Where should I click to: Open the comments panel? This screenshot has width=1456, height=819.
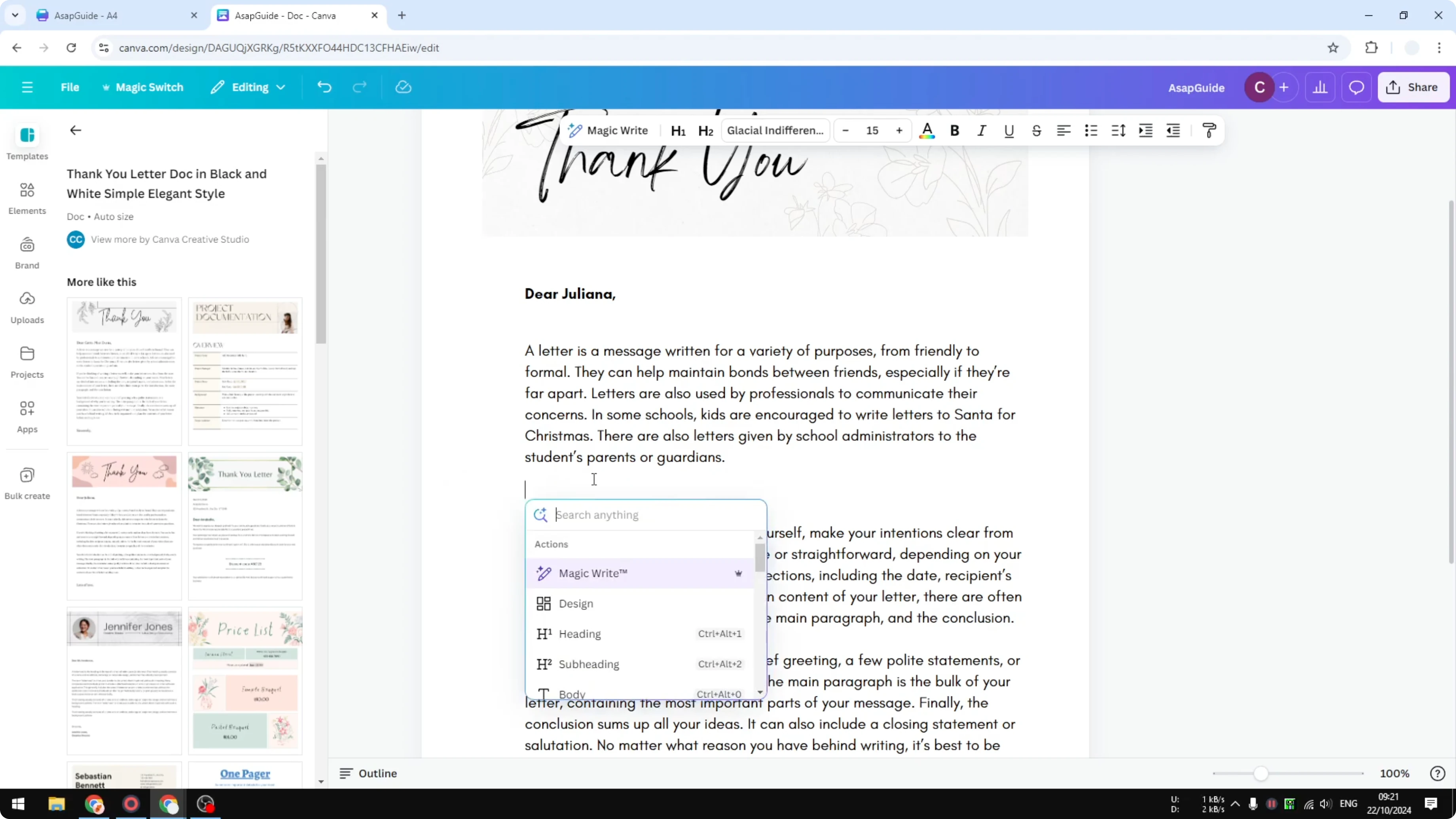(1357, 87)
